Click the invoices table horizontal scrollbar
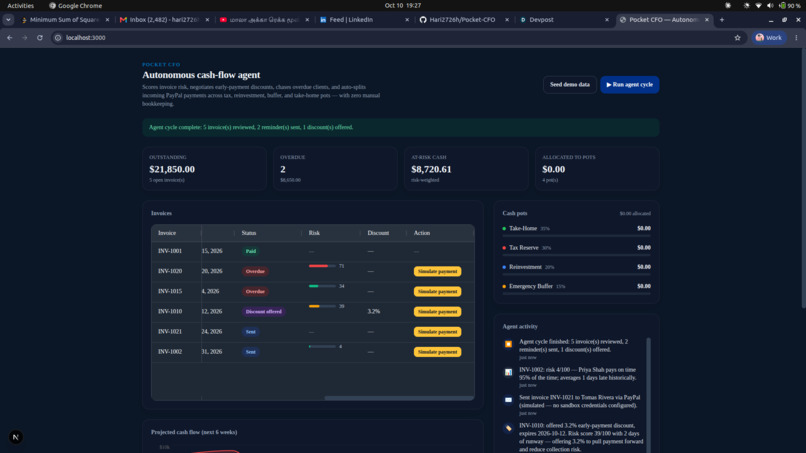Viewport: 806px width, 453px height. (399, 398)
